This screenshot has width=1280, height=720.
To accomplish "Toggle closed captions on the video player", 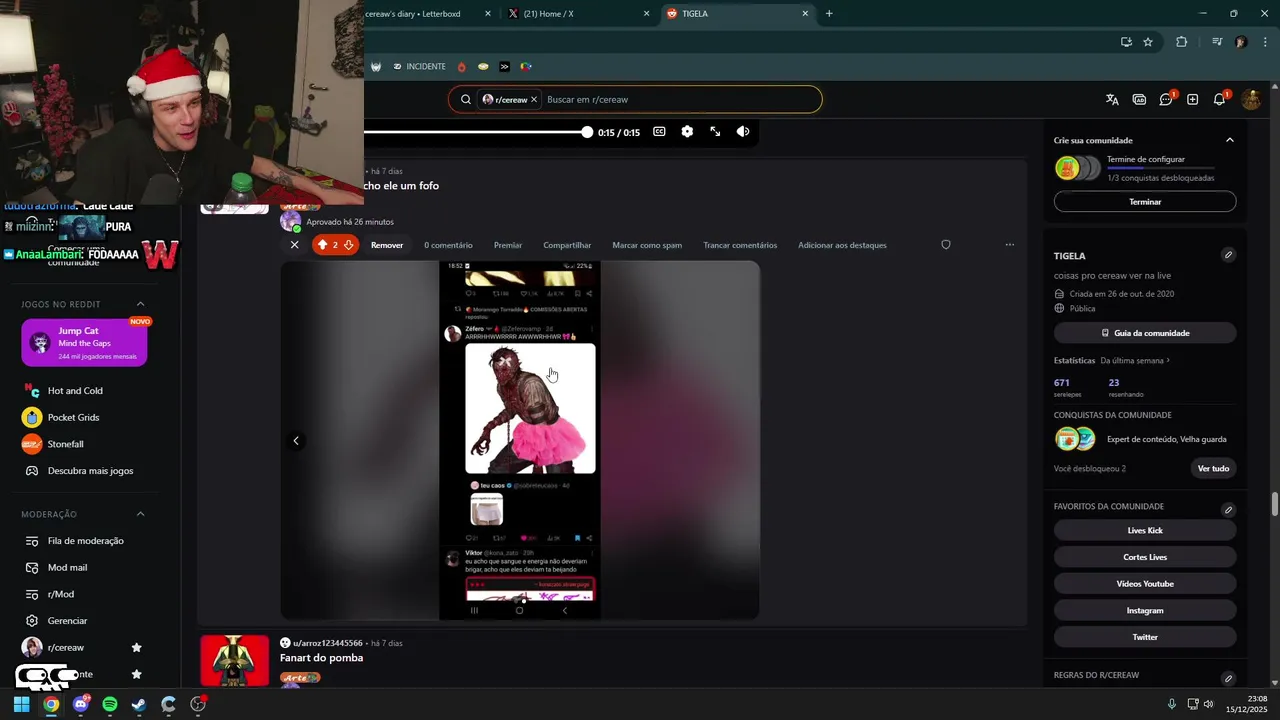I will pyautogui.click(x=659, y=132).
